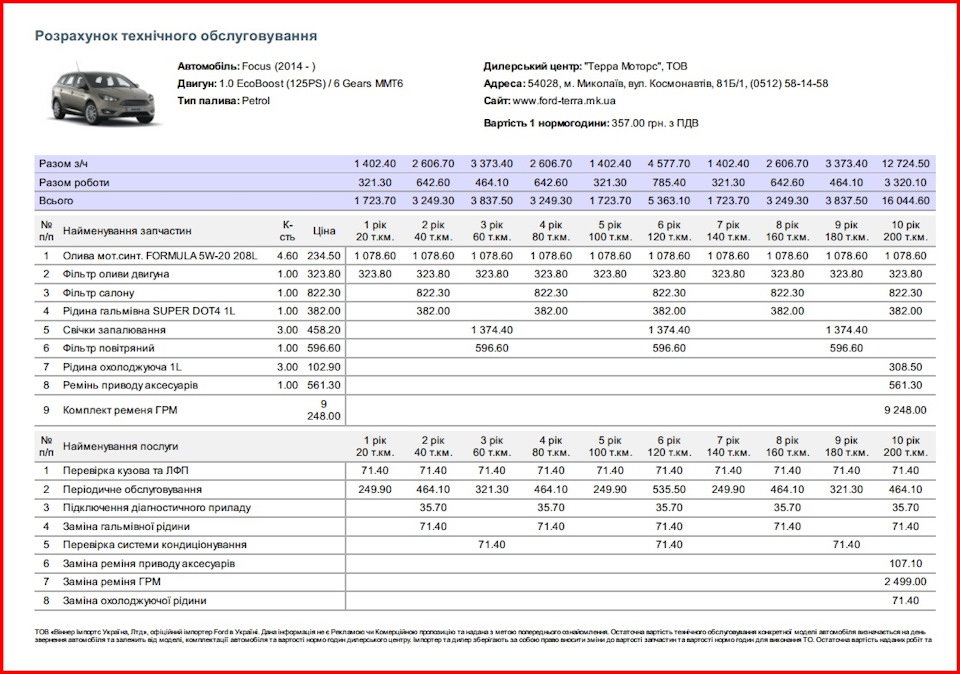Image resolution: width=960 pixels, height=674 pixels.
Task: Click the 4 577.70 value in Разом з/ч row
Action: tap(669, 163)
